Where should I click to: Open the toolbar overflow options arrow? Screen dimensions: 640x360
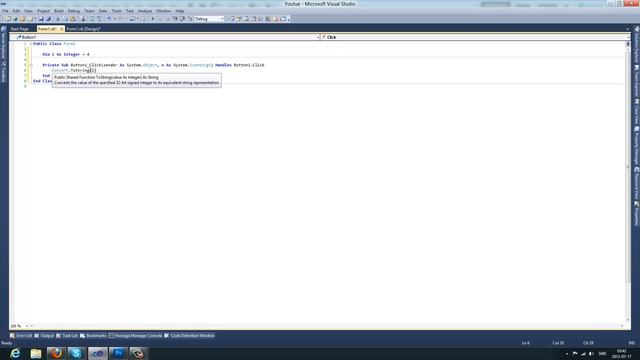[x=289, y=19]
